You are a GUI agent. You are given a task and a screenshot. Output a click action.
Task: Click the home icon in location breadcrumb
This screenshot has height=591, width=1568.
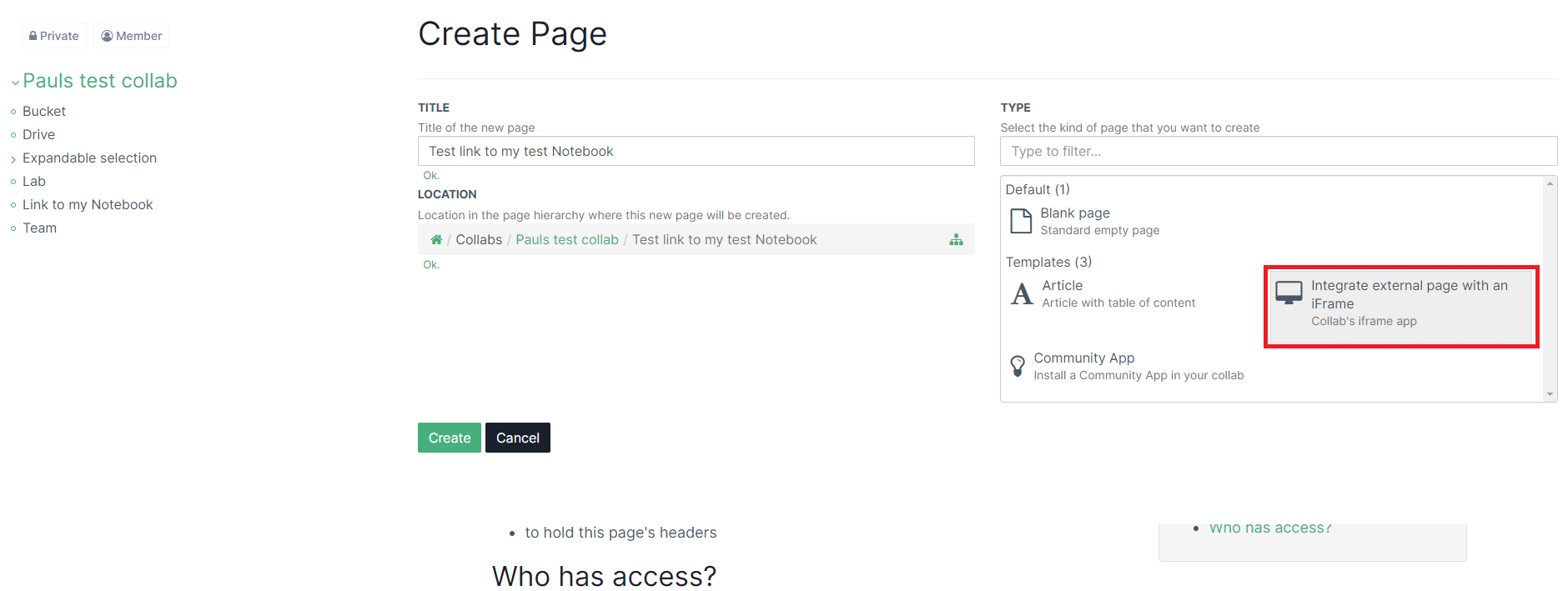pos(435,240)
